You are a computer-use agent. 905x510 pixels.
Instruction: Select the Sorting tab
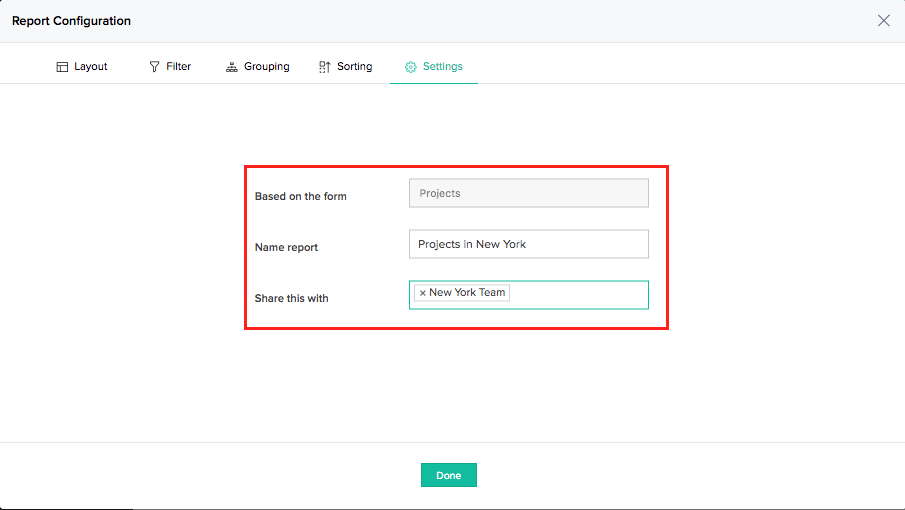point(354,67)
